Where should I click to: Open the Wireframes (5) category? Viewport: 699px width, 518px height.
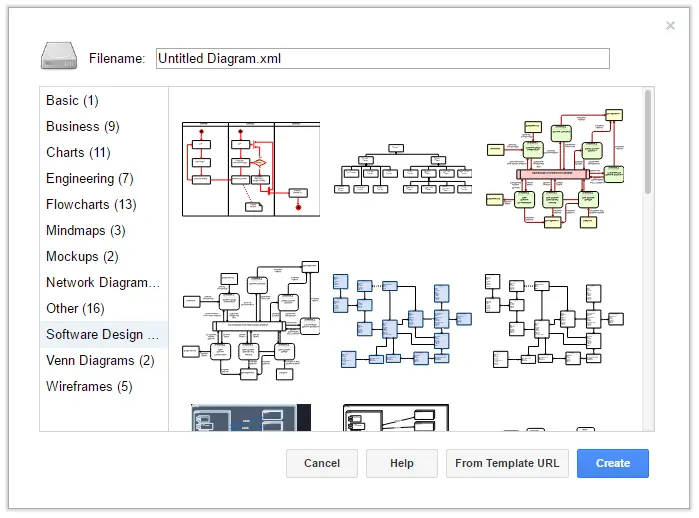pyautogui.click(x=89, y=386)
